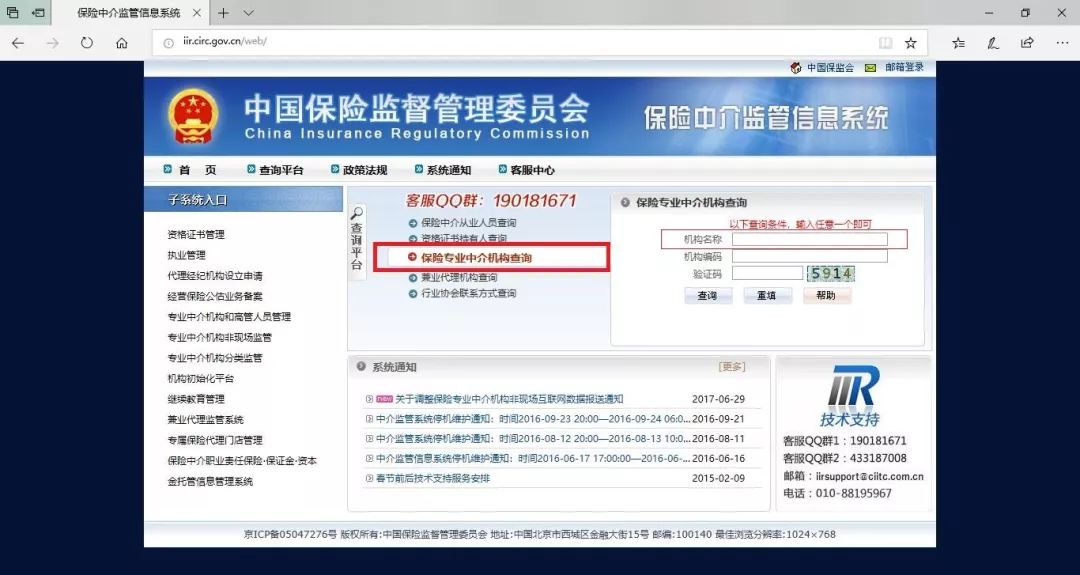Open 保险中介职业责任保险·保证金·资本 subsystem

pos(242,461)
